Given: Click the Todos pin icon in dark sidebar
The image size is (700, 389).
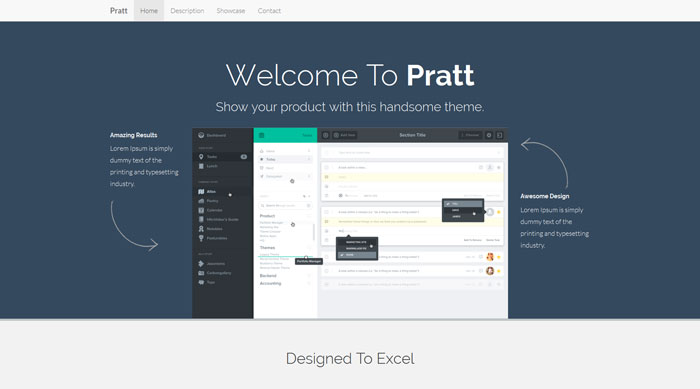Looking at the screenshot, I should point(201,157).
